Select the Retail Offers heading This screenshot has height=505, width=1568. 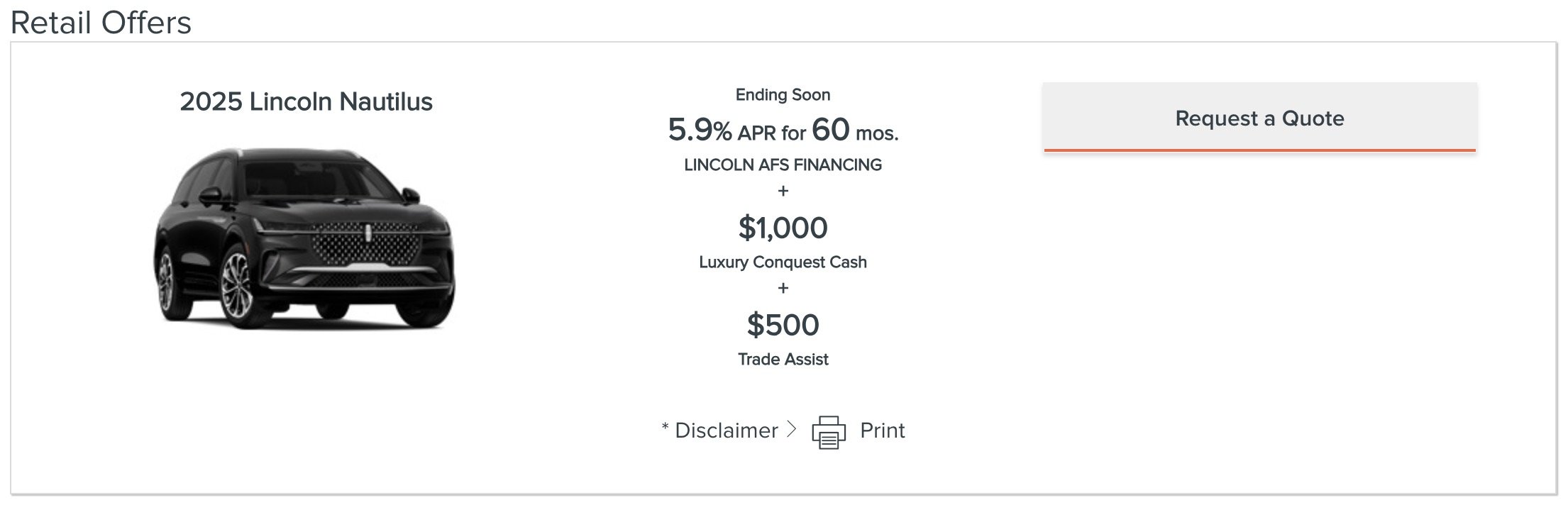click(101, 23)
